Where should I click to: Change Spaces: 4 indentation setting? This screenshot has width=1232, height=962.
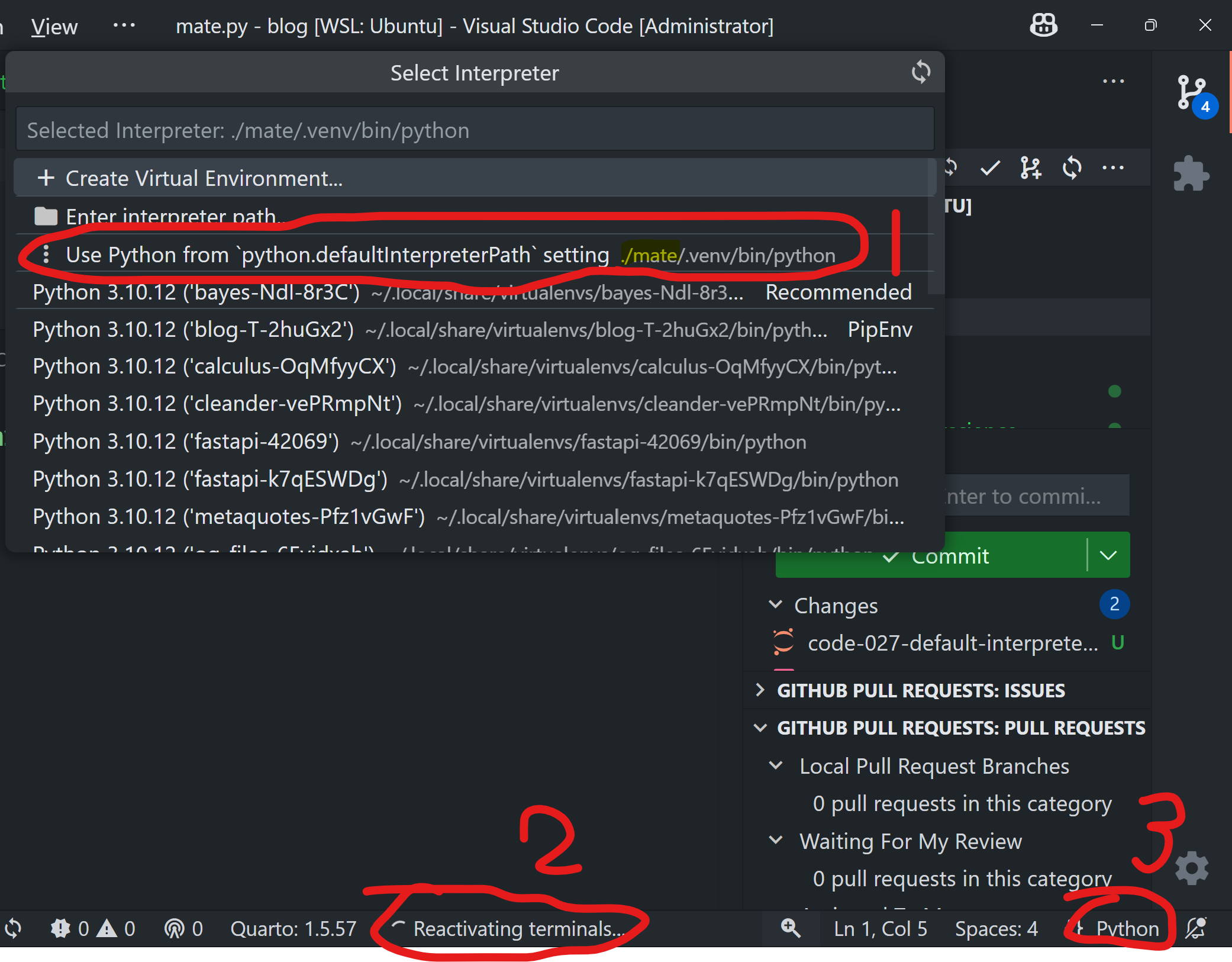[x=996, y=928]
